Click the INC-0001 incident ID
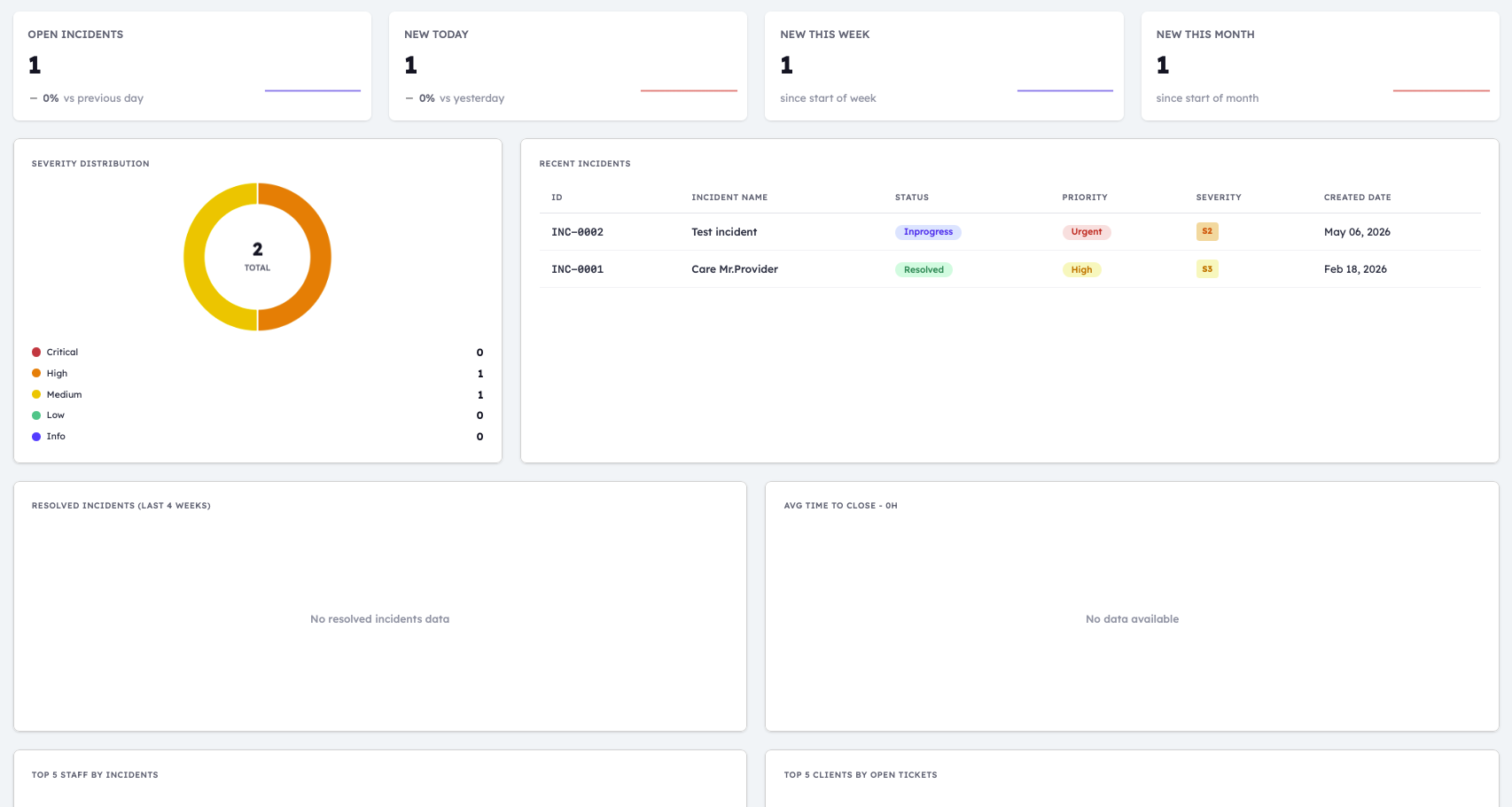 pos(577,269)
